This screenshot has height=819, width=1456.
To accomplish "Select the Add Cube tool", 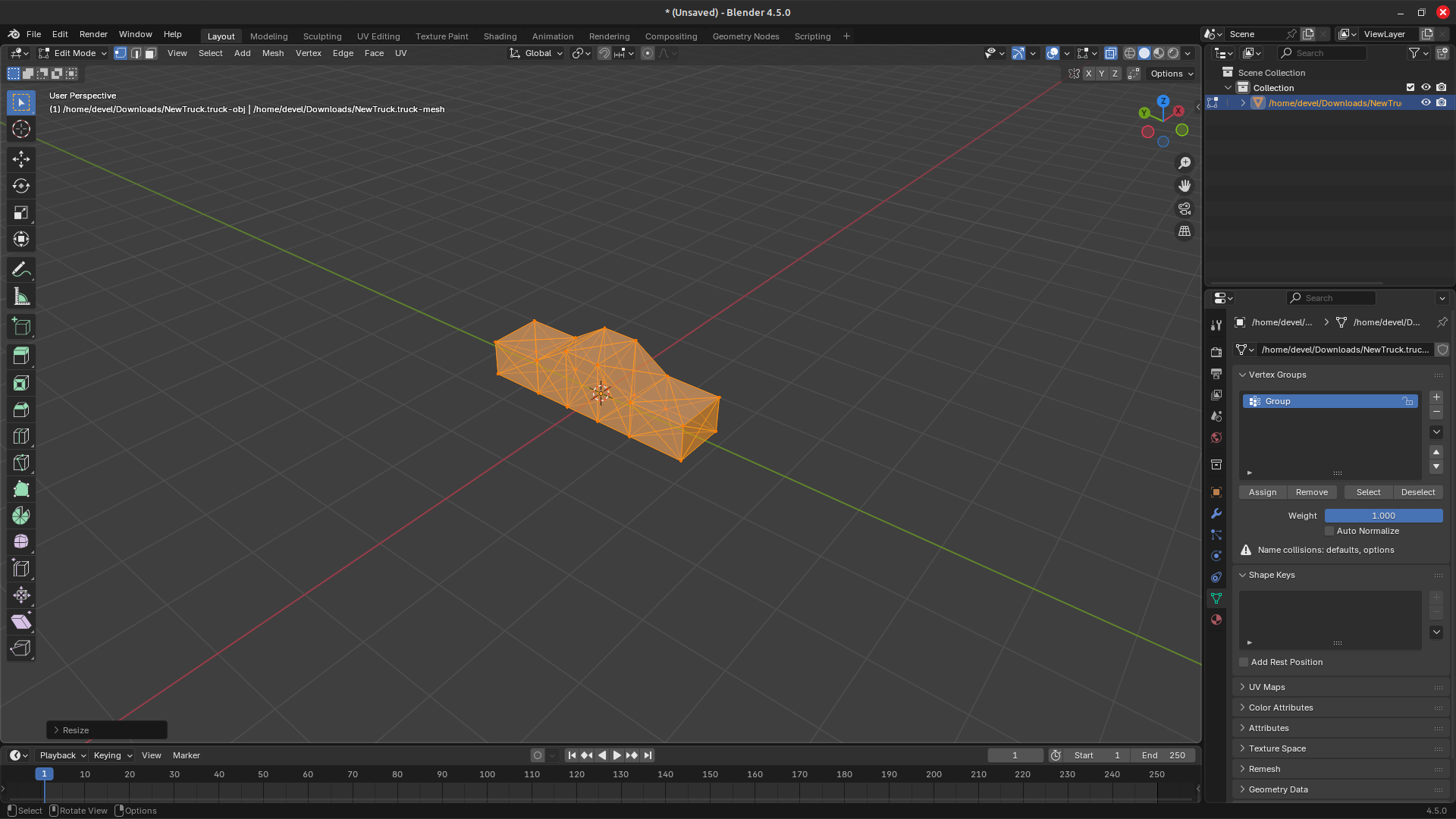I will [x=21, y=327].
